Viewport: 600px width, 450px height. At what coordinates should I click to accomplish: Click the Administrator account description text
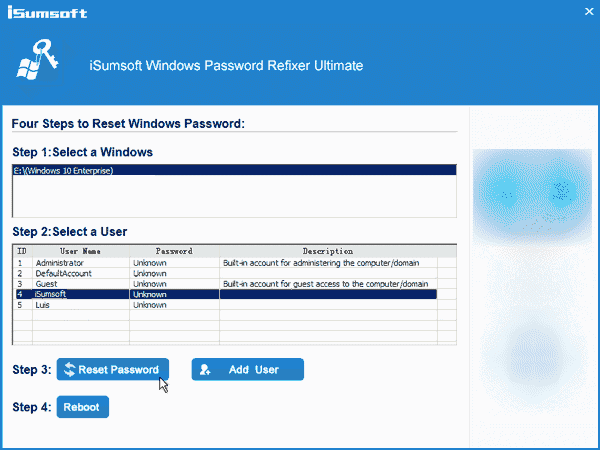tap(321, 263)
